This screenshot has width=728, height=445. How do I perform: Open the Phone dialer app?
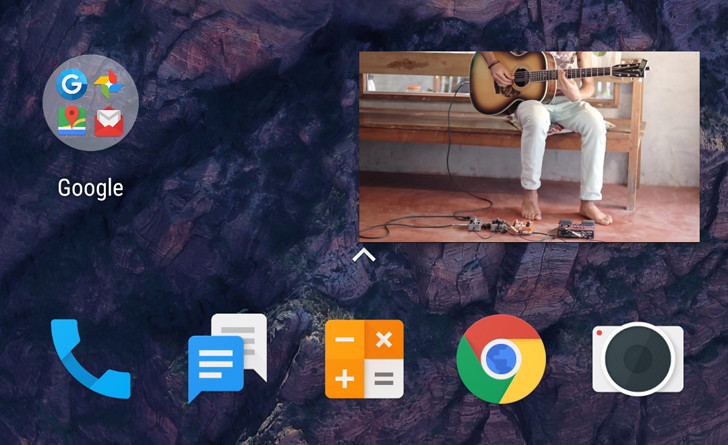tap(90, 359)
